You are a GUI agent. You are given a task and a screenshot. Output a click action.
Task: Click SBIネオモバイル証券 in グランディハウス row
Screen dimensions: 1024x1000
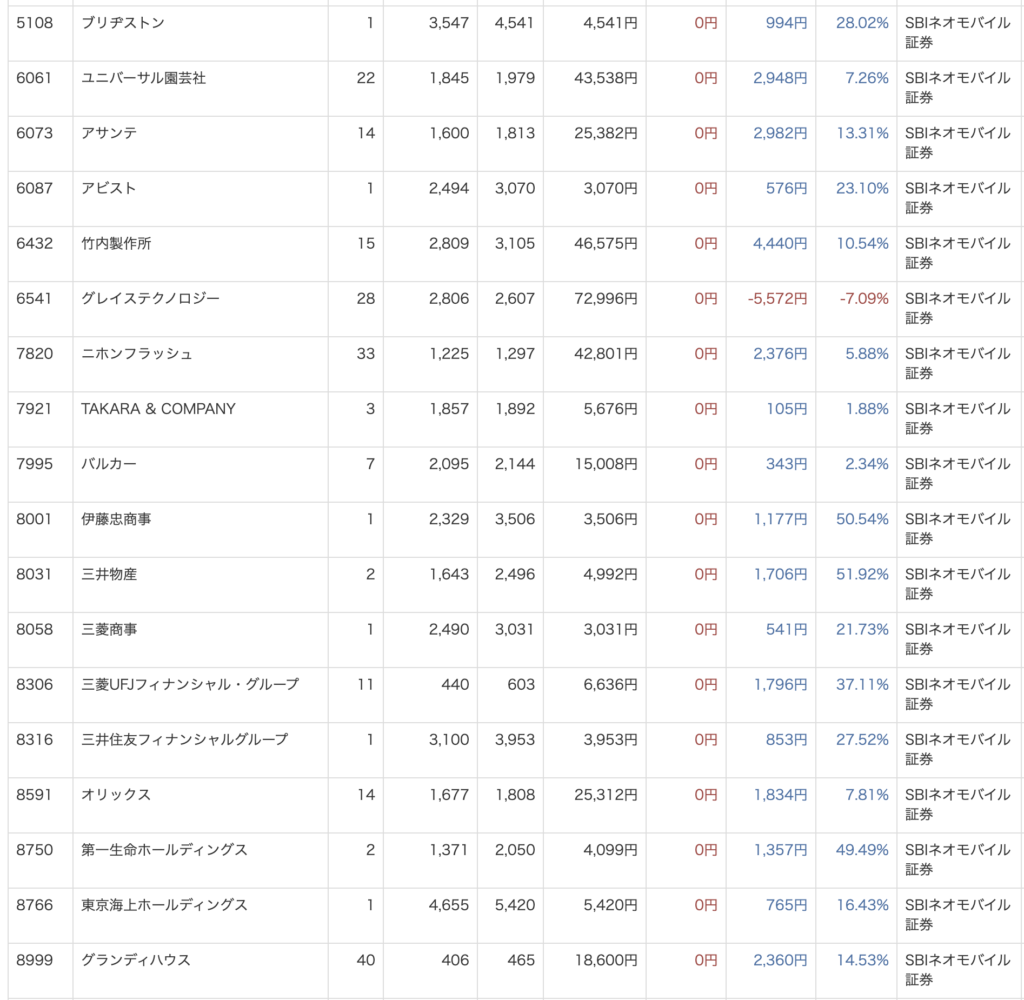pyautogui.click(x=957, y=971)
